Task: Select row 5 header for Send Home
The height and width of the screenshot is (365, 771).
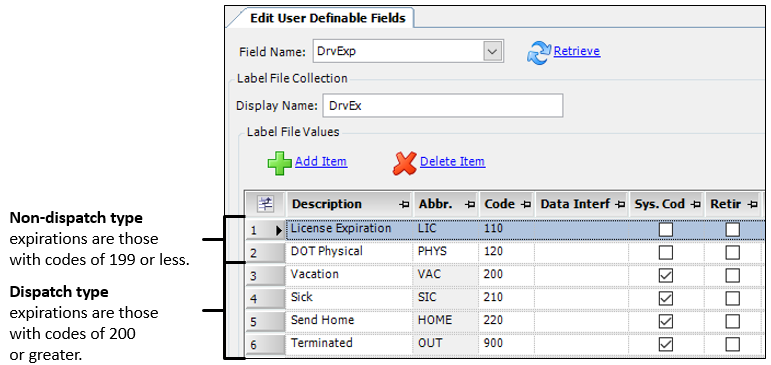Action: coord(266,322)
